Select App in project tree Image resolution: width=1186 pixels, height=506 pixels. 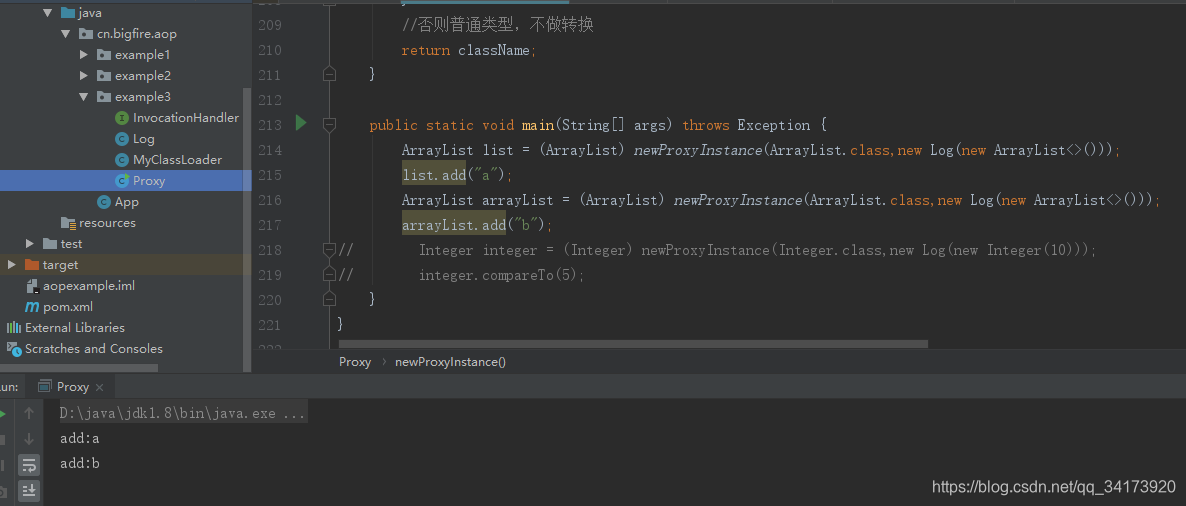click(126, 202)
